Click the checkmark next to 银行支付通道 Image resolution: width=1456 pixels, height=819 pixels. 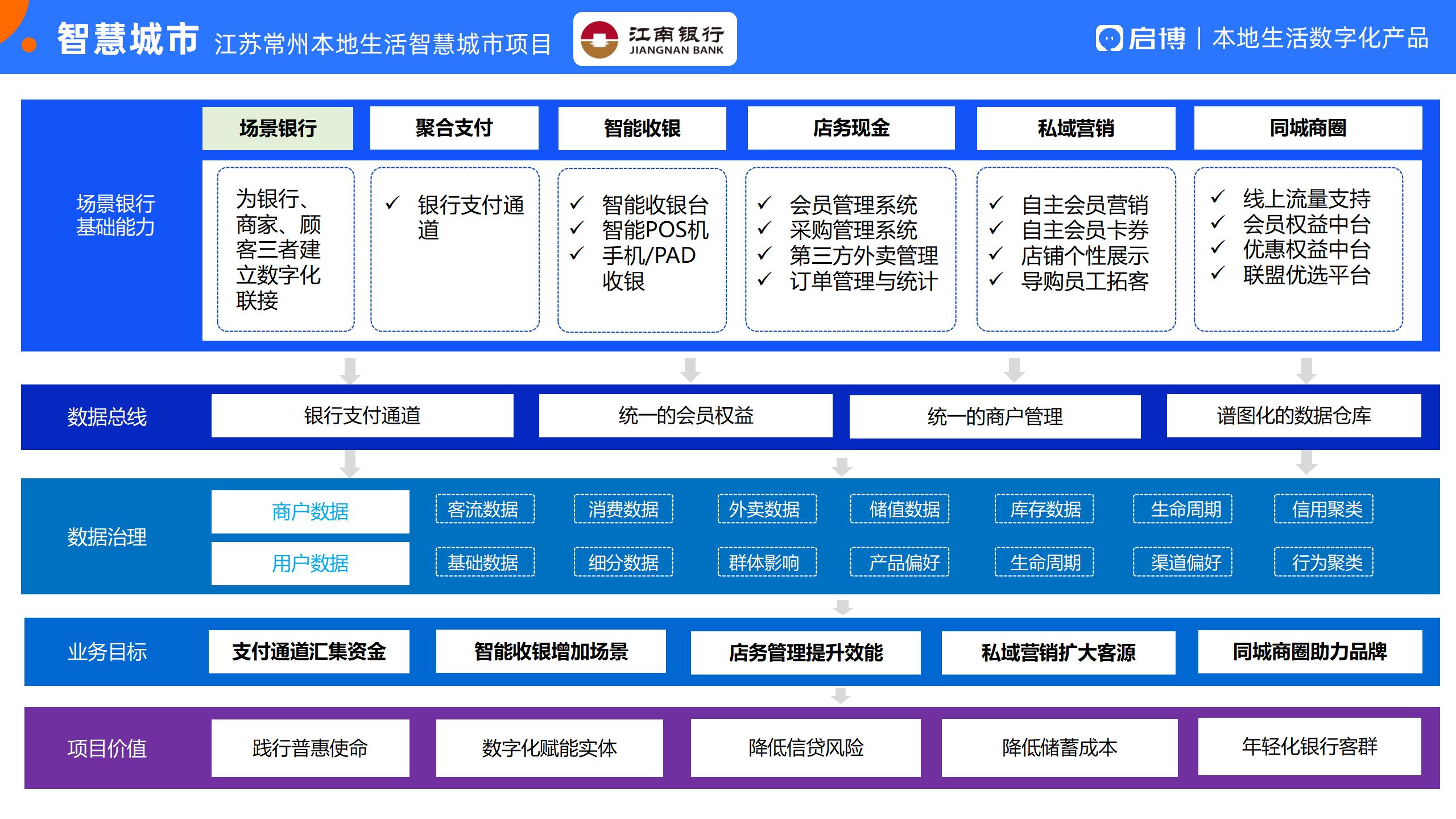(x=392, y=203)
